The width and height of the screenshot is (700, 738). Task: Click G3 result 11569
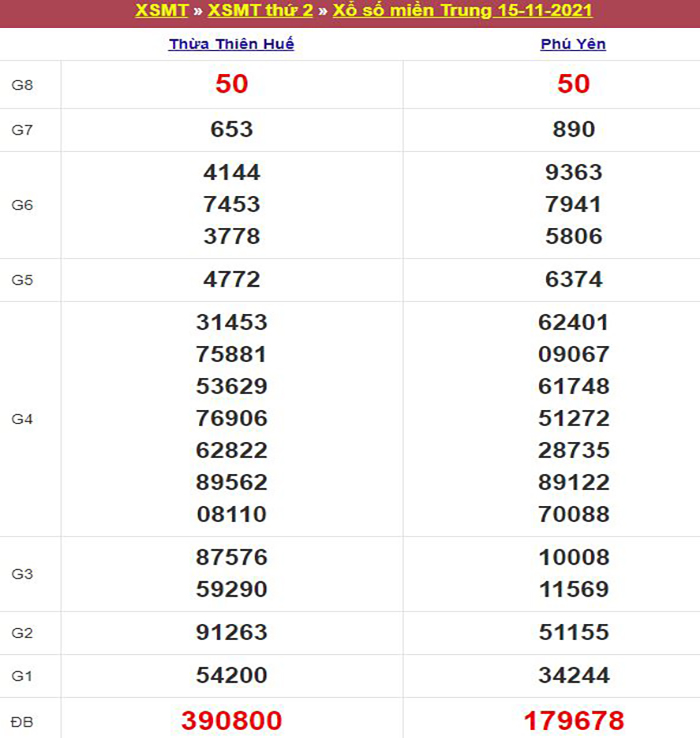point(573,589)
